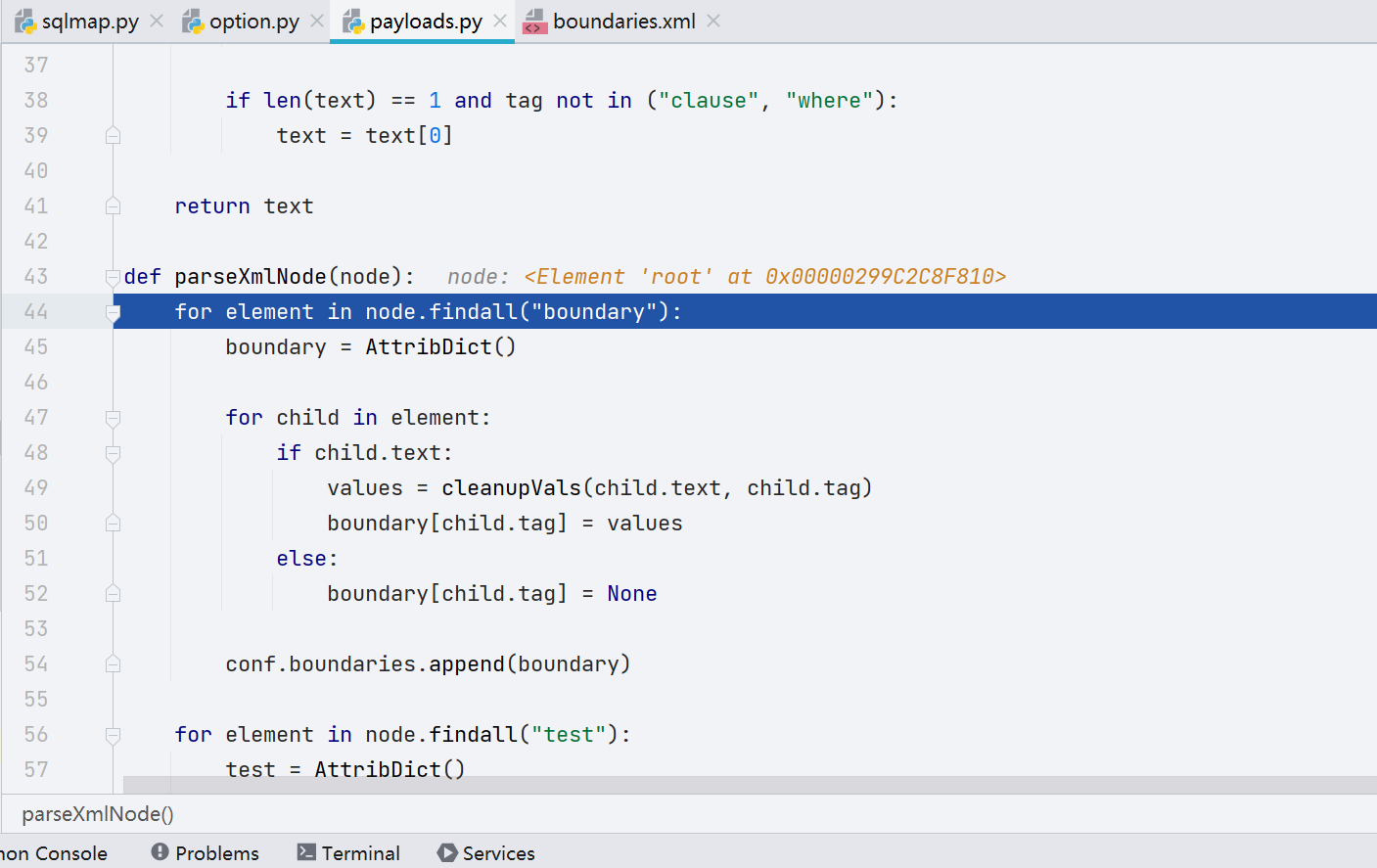The width and height of the screenshot is (1377, 868).
Task: Click the "test" string on line 56
Action: click(569, 735)
